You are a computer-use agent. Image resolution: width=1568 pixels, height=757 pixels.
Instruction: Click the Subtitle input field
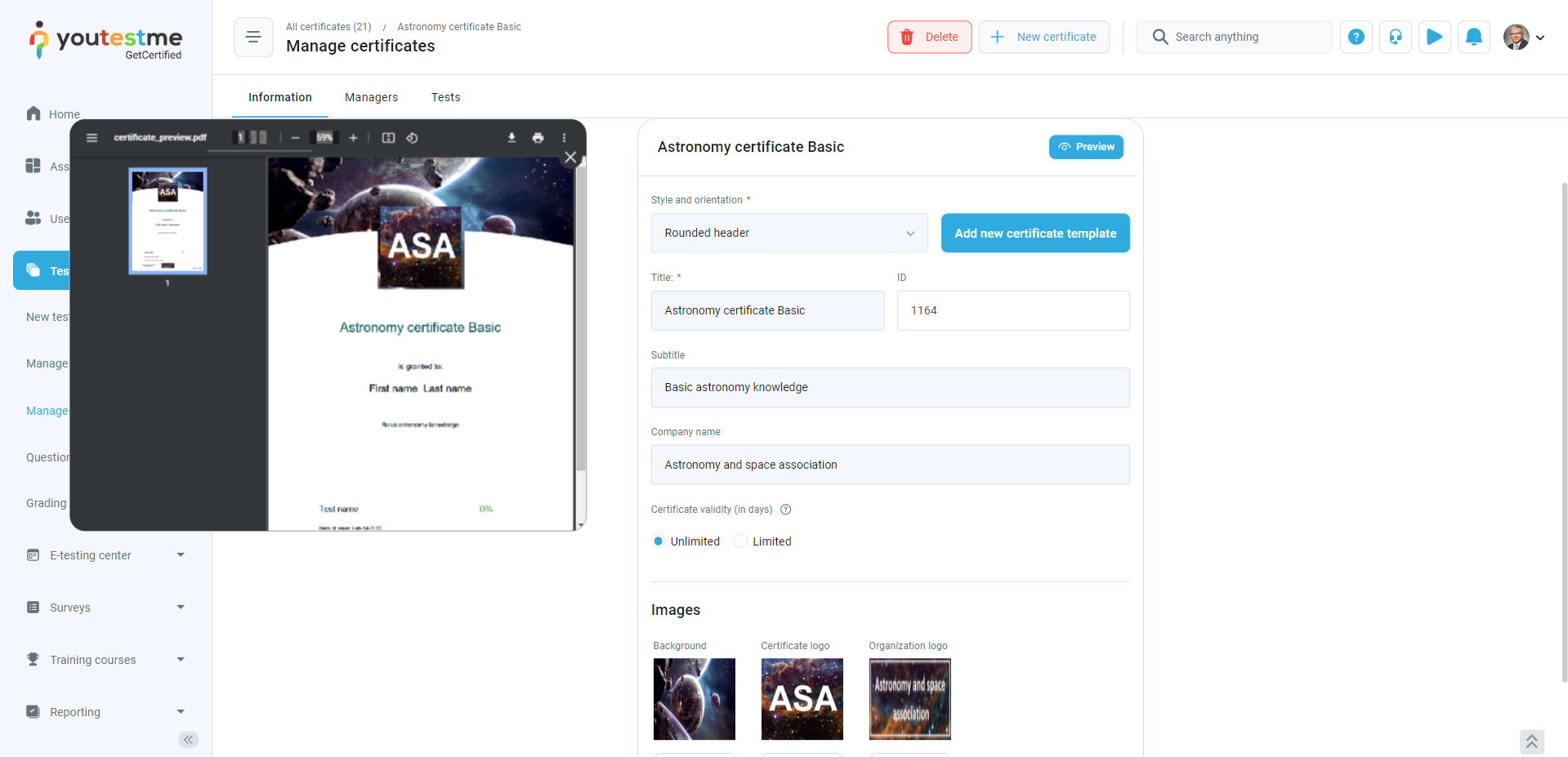(x=890, y=388)
